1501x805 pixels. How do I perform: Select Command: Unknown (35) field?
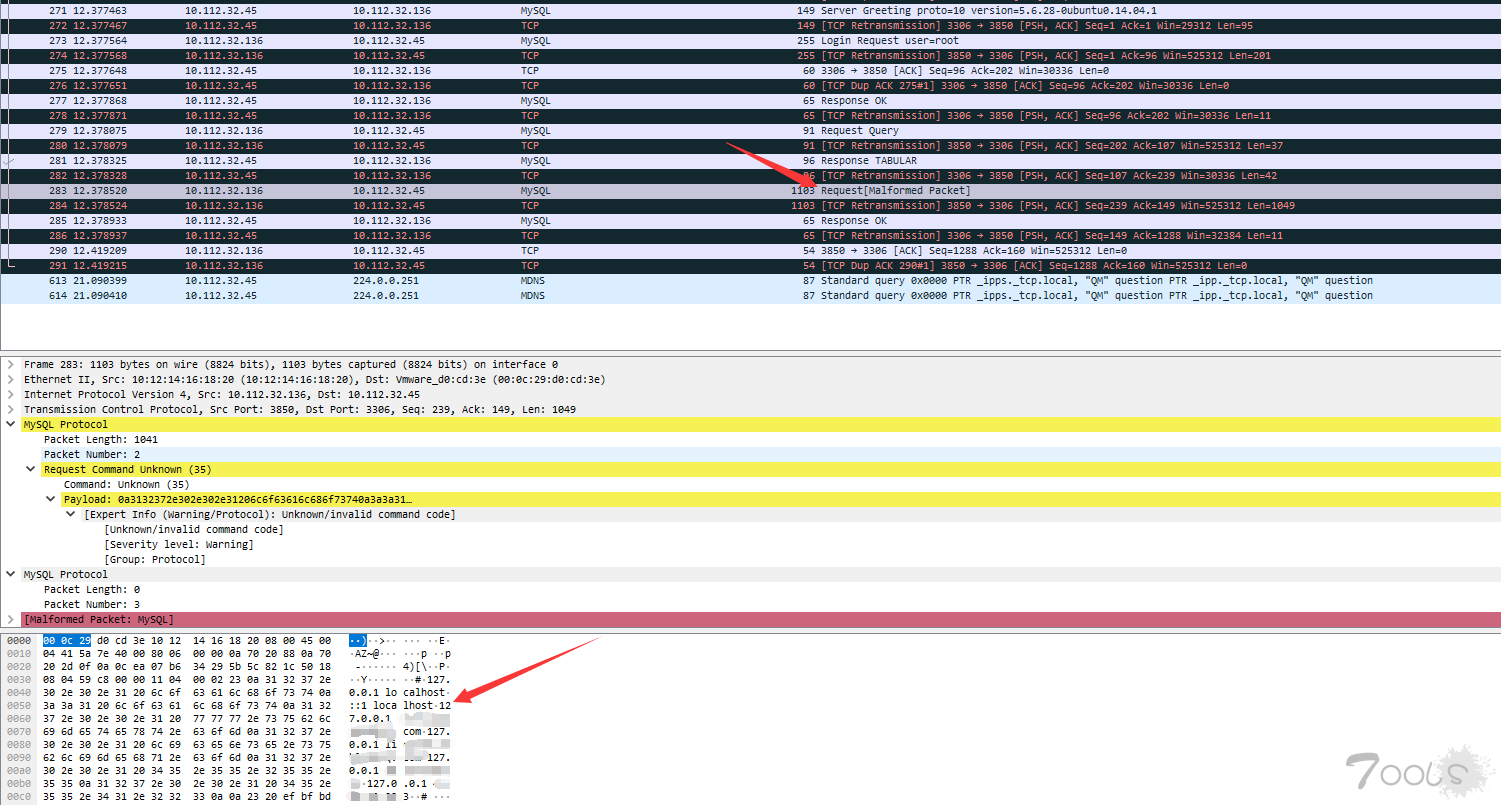[x=126, y=485]
